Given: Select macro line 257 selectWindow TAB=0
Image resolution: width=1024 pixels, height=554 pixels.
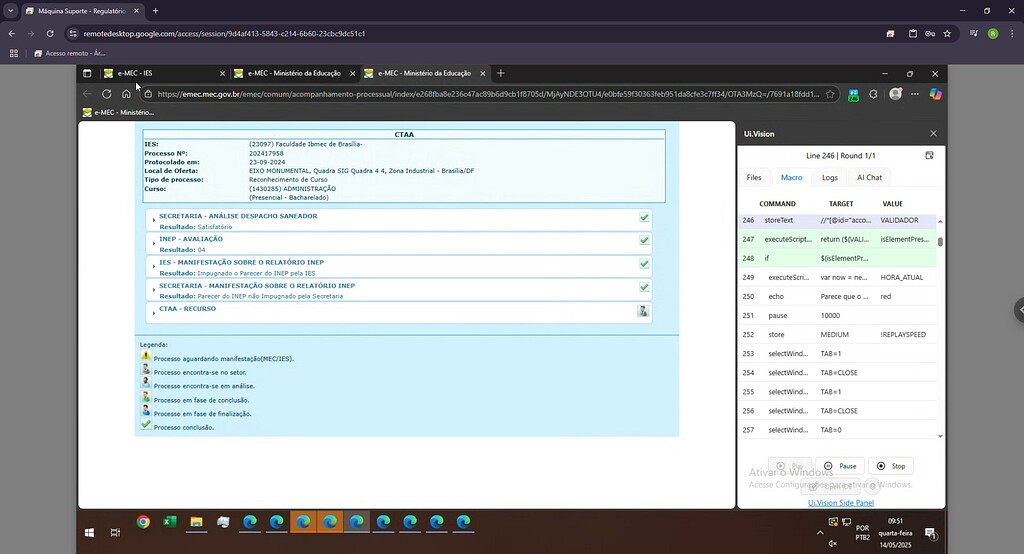Looking at the screenshot, I should pos(838,430).
